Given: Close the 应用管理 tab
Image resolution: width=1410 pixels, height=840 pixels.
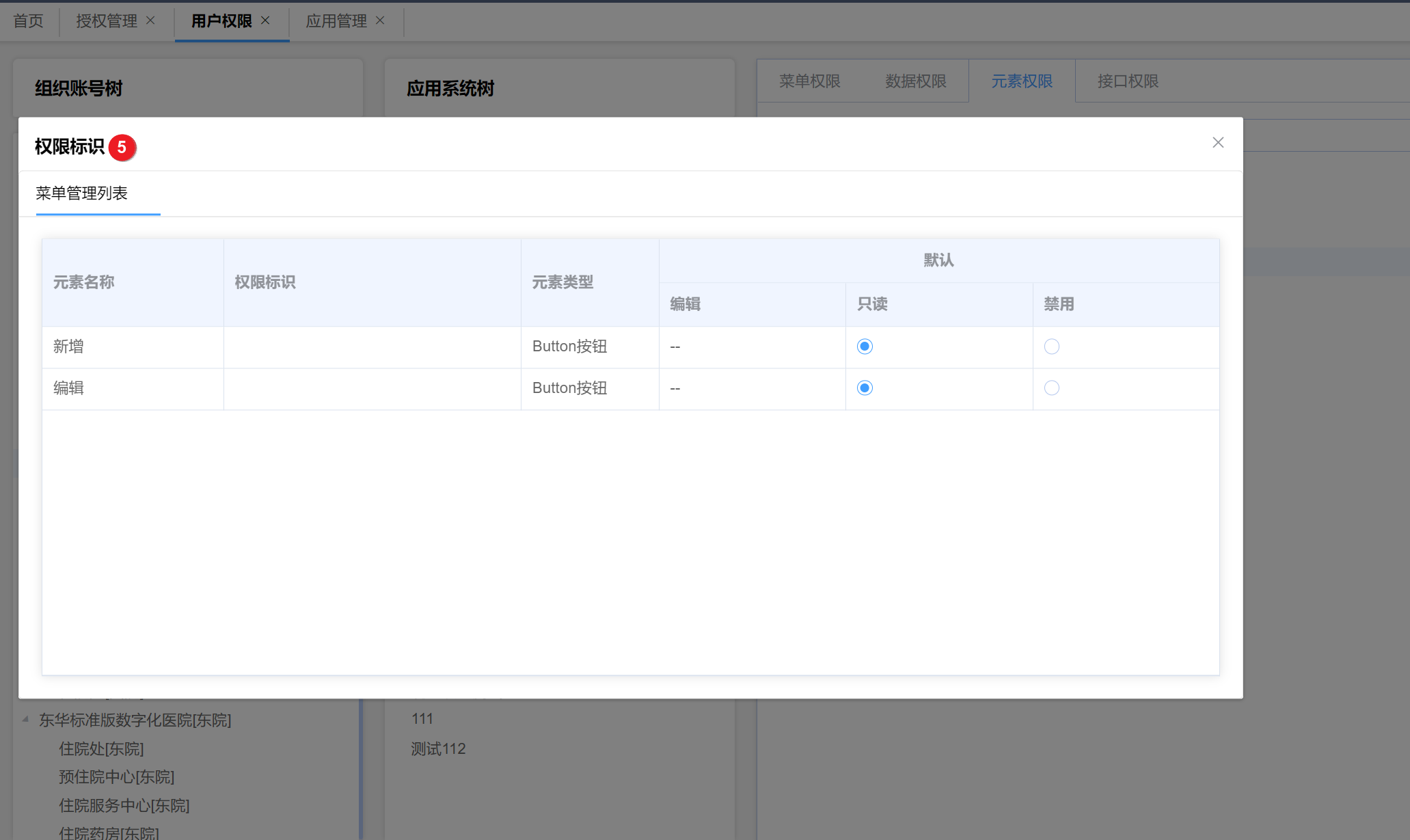Looking at the screenshot, I should 380,21.
